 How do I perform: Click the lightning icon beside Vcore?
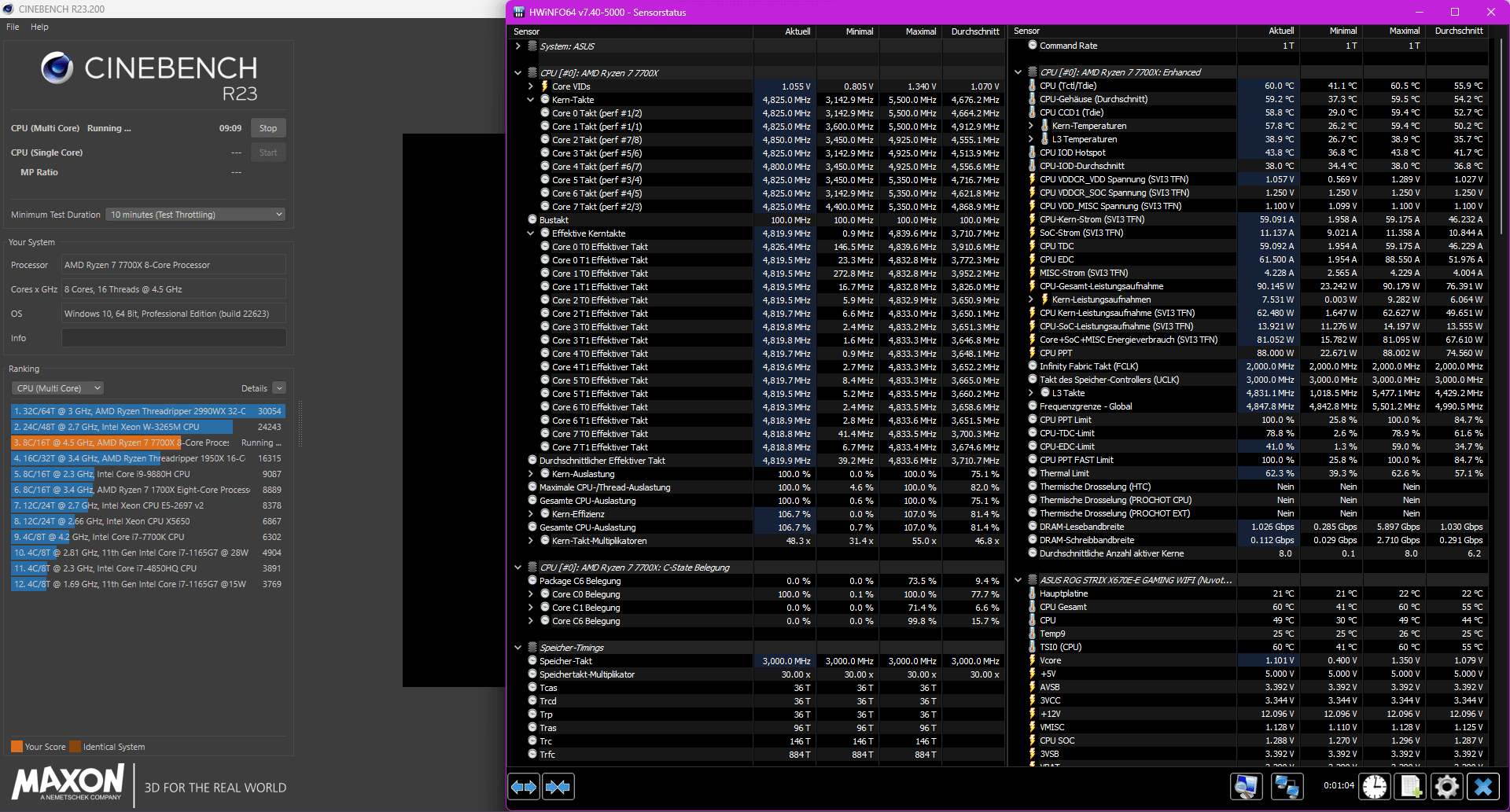1032,660
